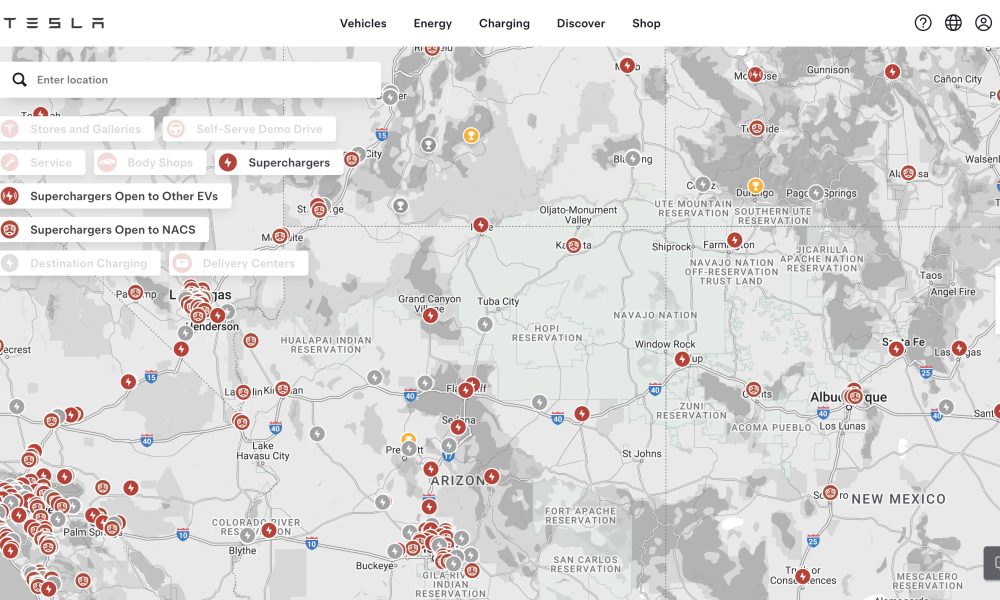Click the St Johns map label

tap(642, 454)
